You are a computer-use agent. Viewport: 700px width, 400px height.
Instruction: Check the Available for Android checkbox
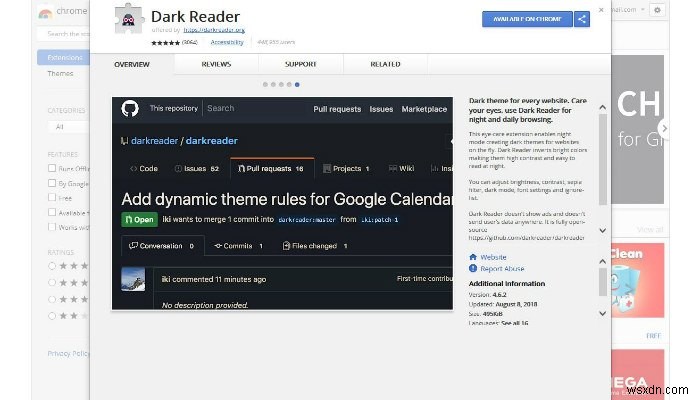(52, 212)
